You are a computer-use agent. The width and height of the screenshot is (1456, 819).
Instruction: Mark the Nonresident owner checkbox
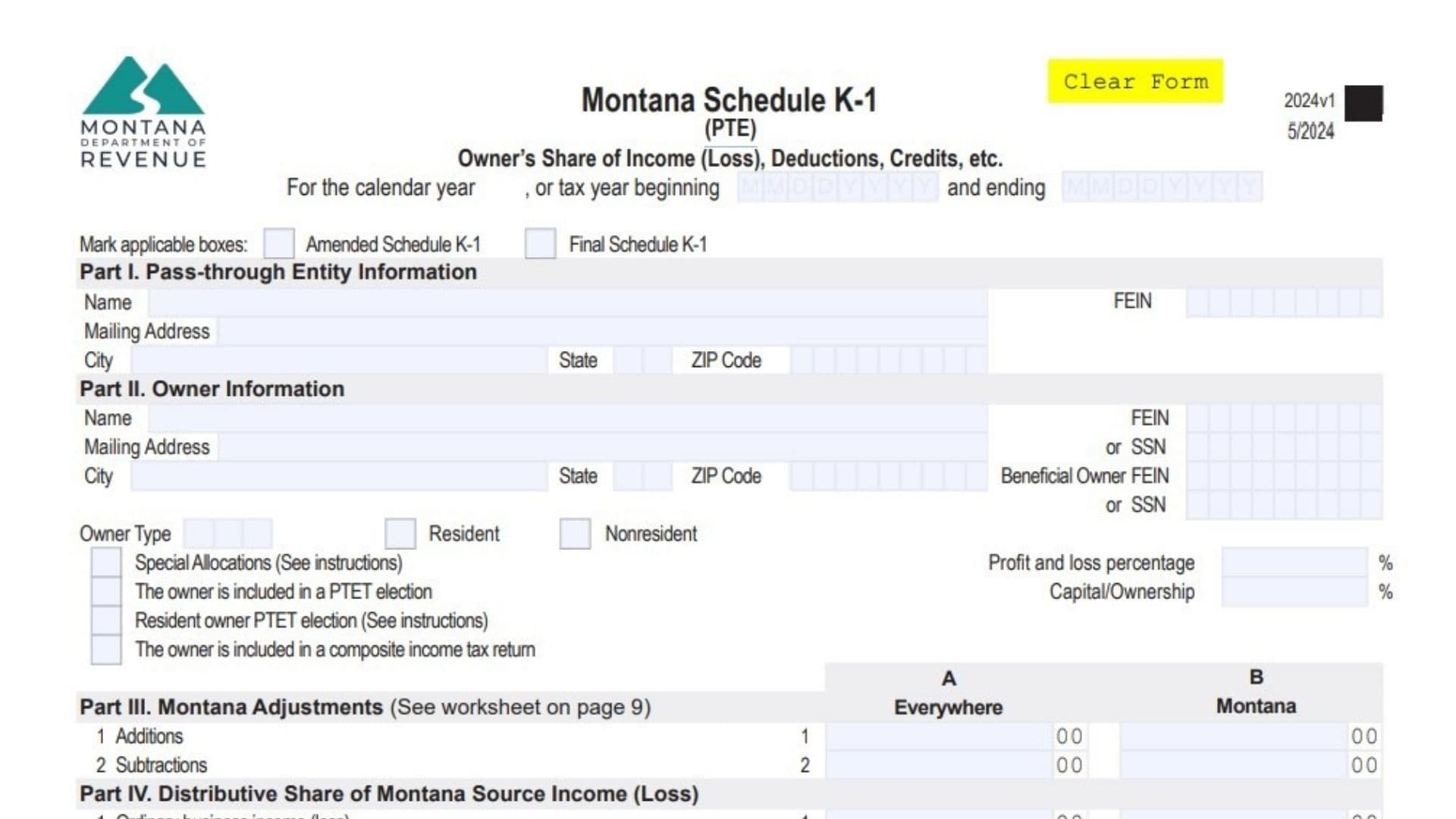click(574, 533)
